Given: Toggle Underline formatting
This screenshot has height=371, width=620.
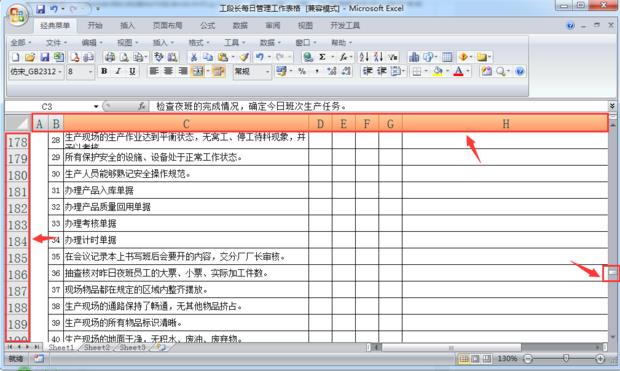Looking at the screenshot, I should point(132,72).
